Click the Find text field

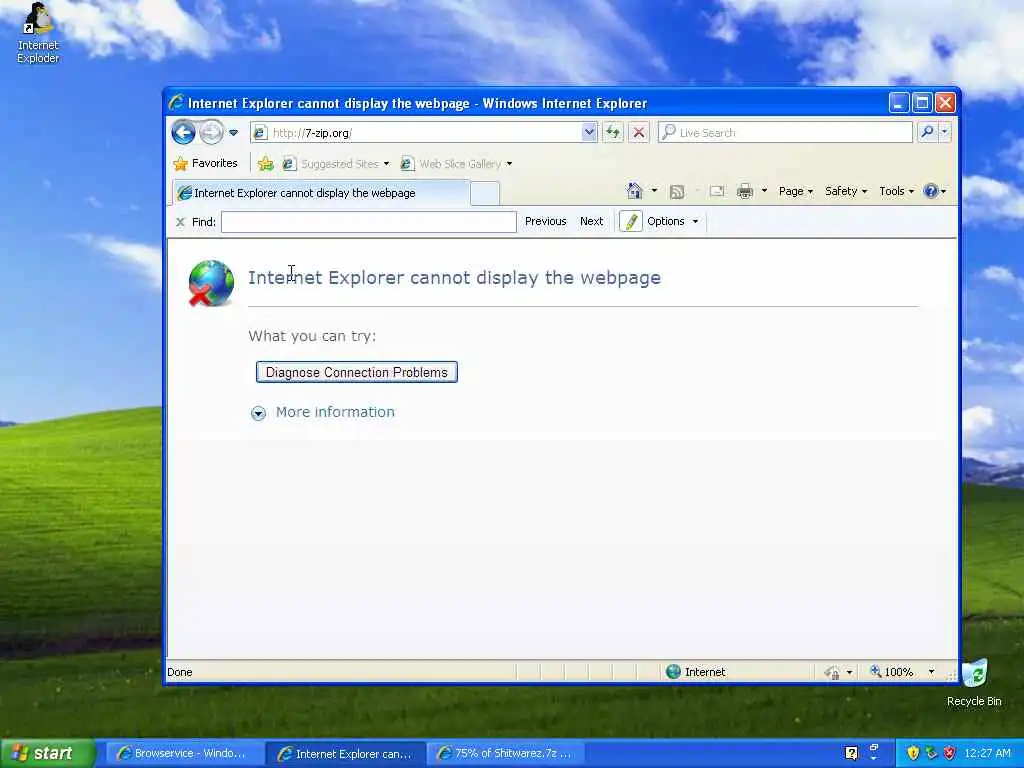click(368, 222)
